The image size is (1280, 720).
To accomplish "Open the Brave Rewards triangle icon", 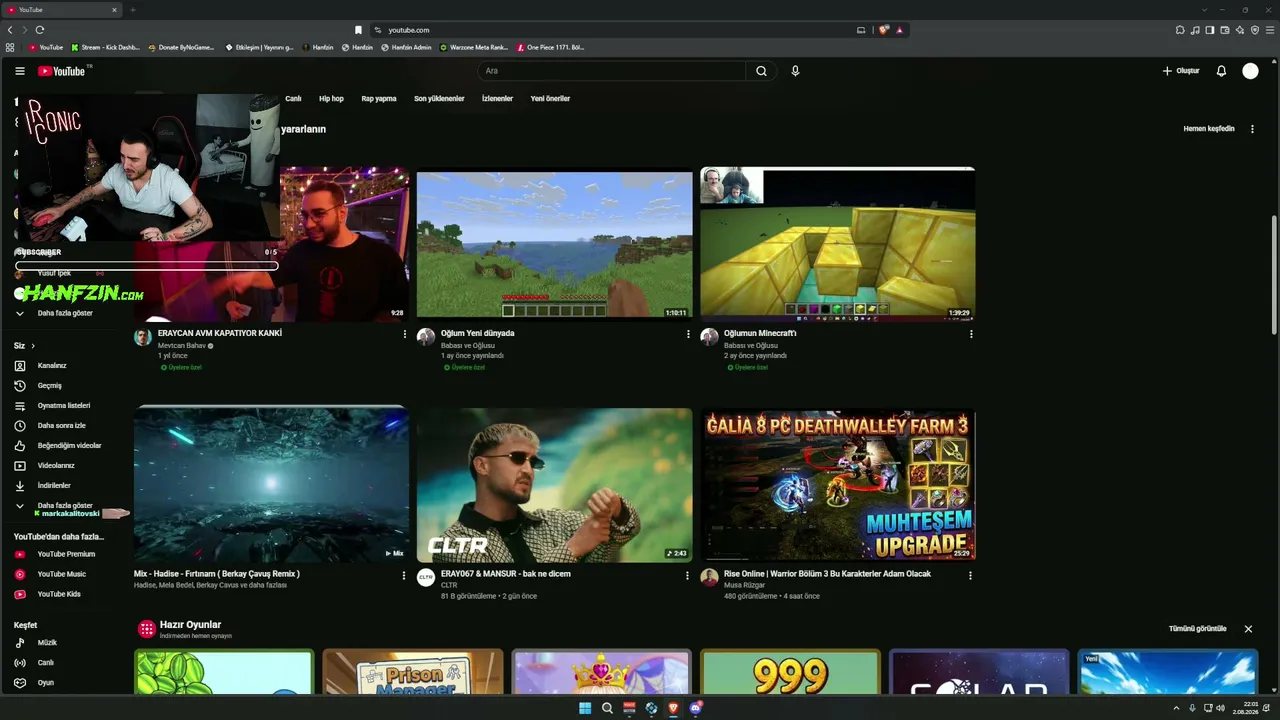I will (899, 30).
